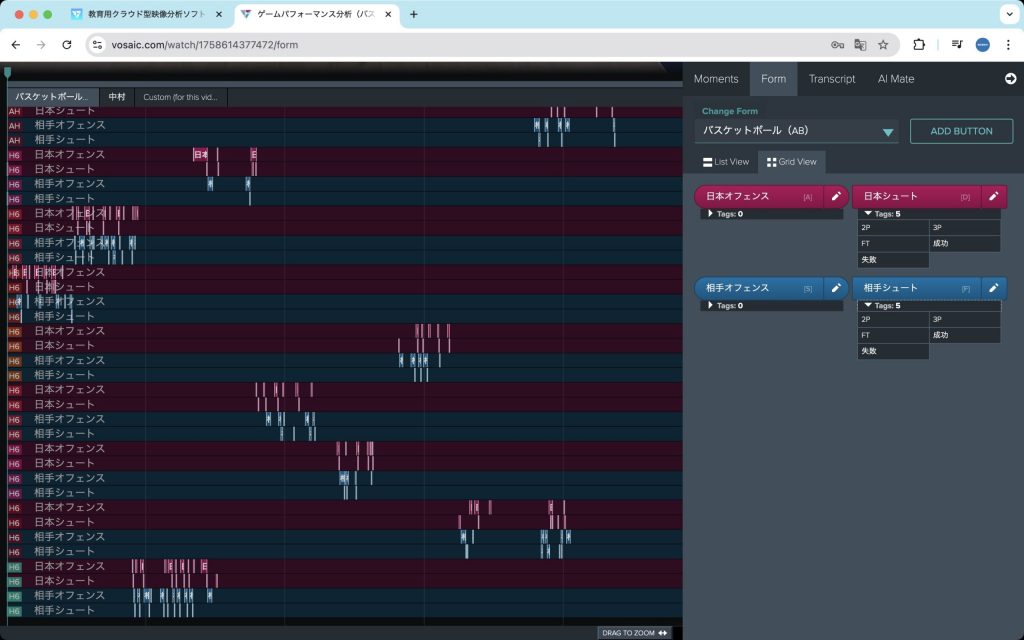Screen dimensions: 1024x640
Task: Click the teal playhead on timeline
Action: coord(8,73)
